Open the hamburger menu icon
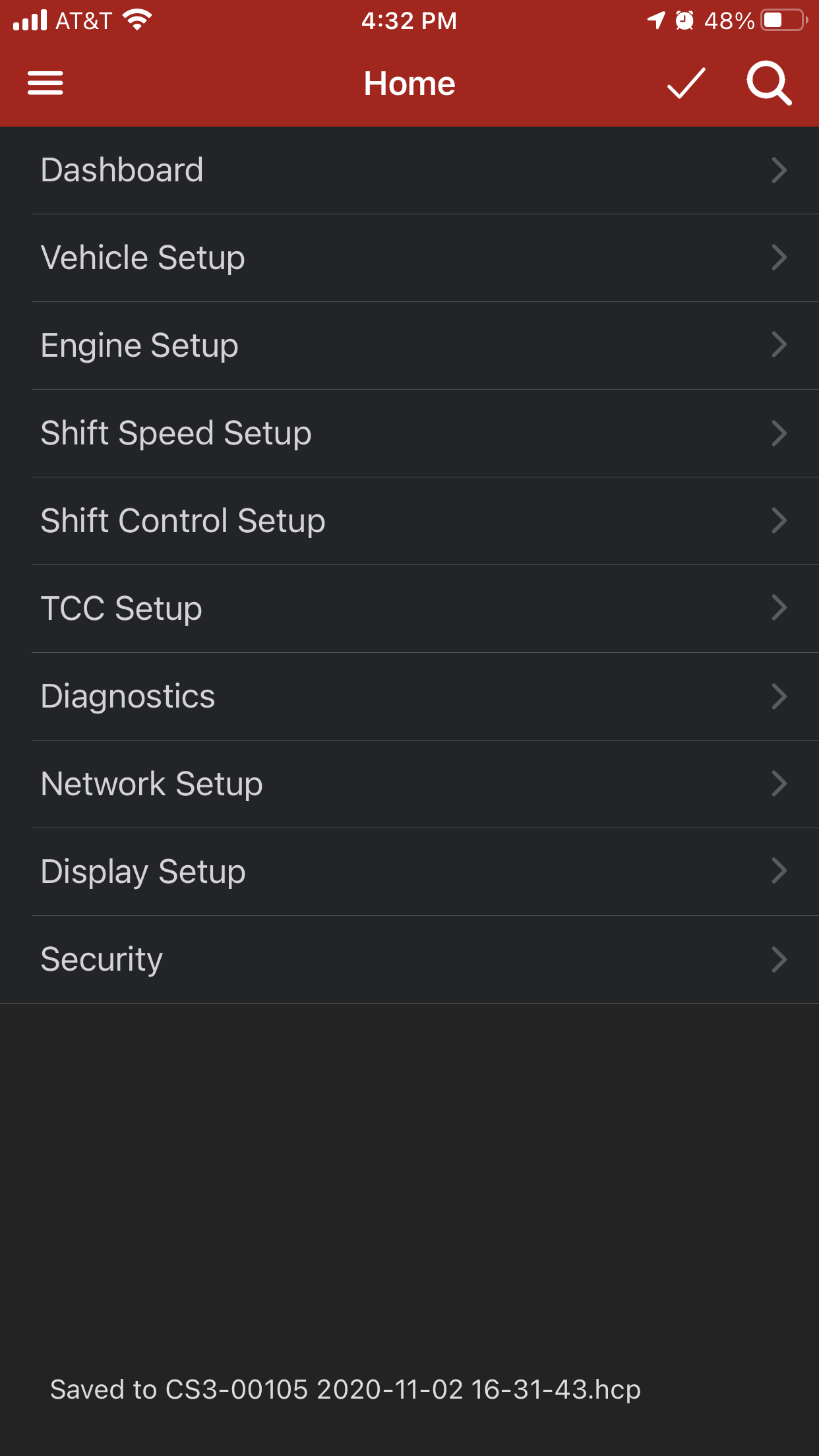 click(x=45, y=83)
